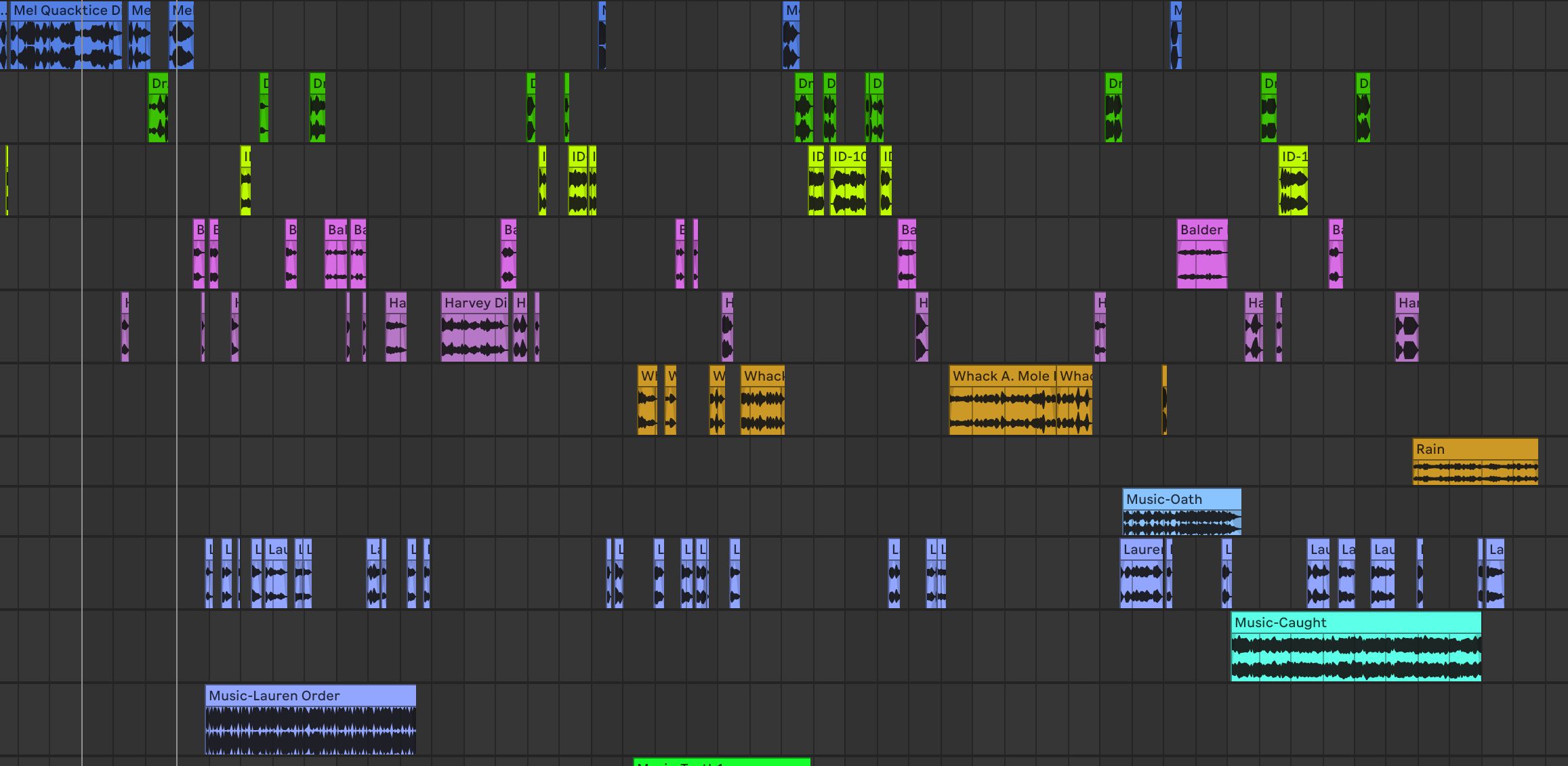1568x766 pixels.
Task: Select the Lau clip above Music-Lauren Order
Action: point(276,573)
